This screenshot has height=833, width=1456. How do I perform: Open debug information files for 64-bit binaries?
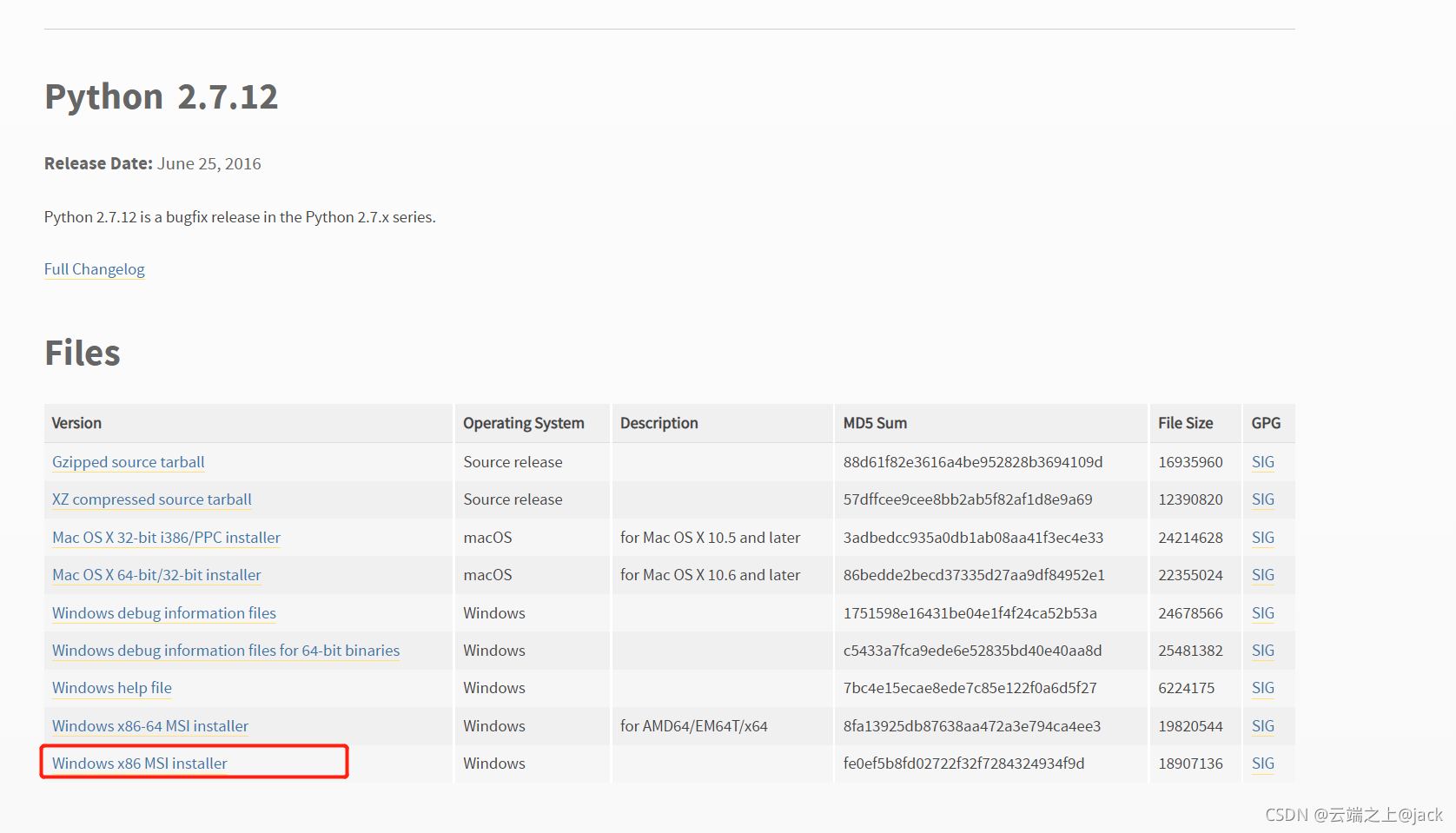(x=226, y=651)
